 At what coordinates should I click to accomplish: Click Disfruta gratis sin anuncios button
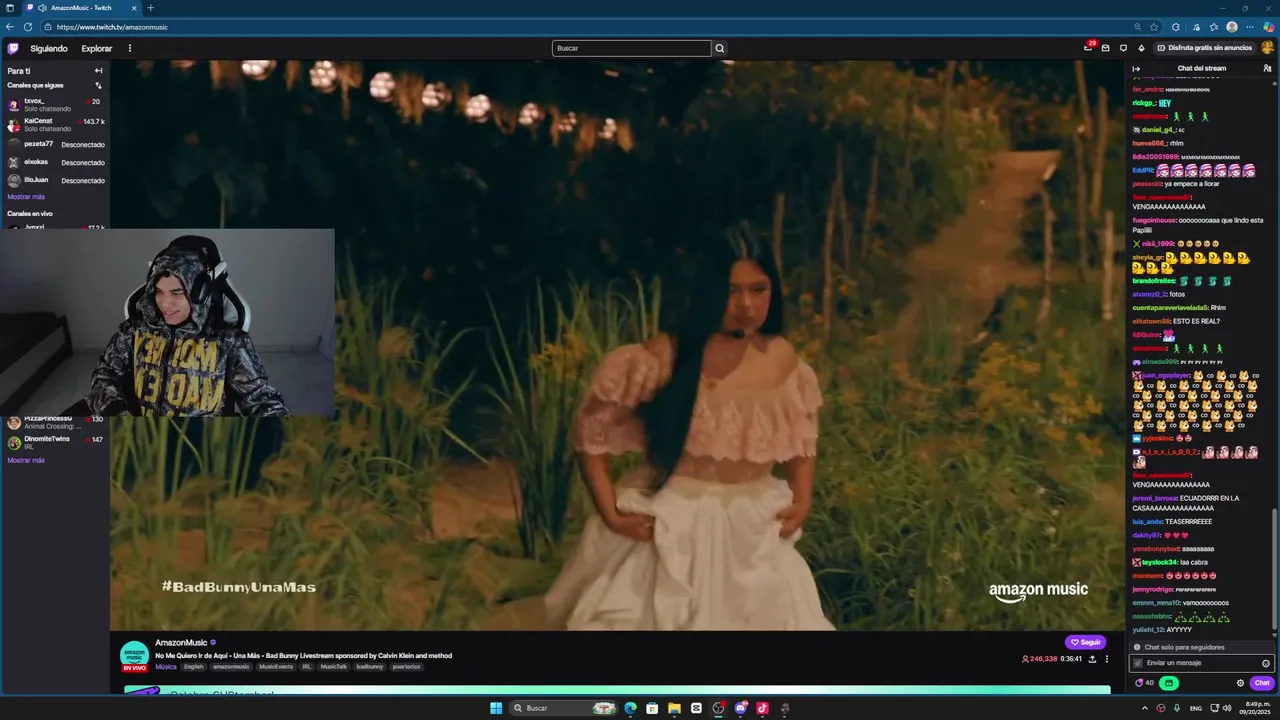point(1204,48)
